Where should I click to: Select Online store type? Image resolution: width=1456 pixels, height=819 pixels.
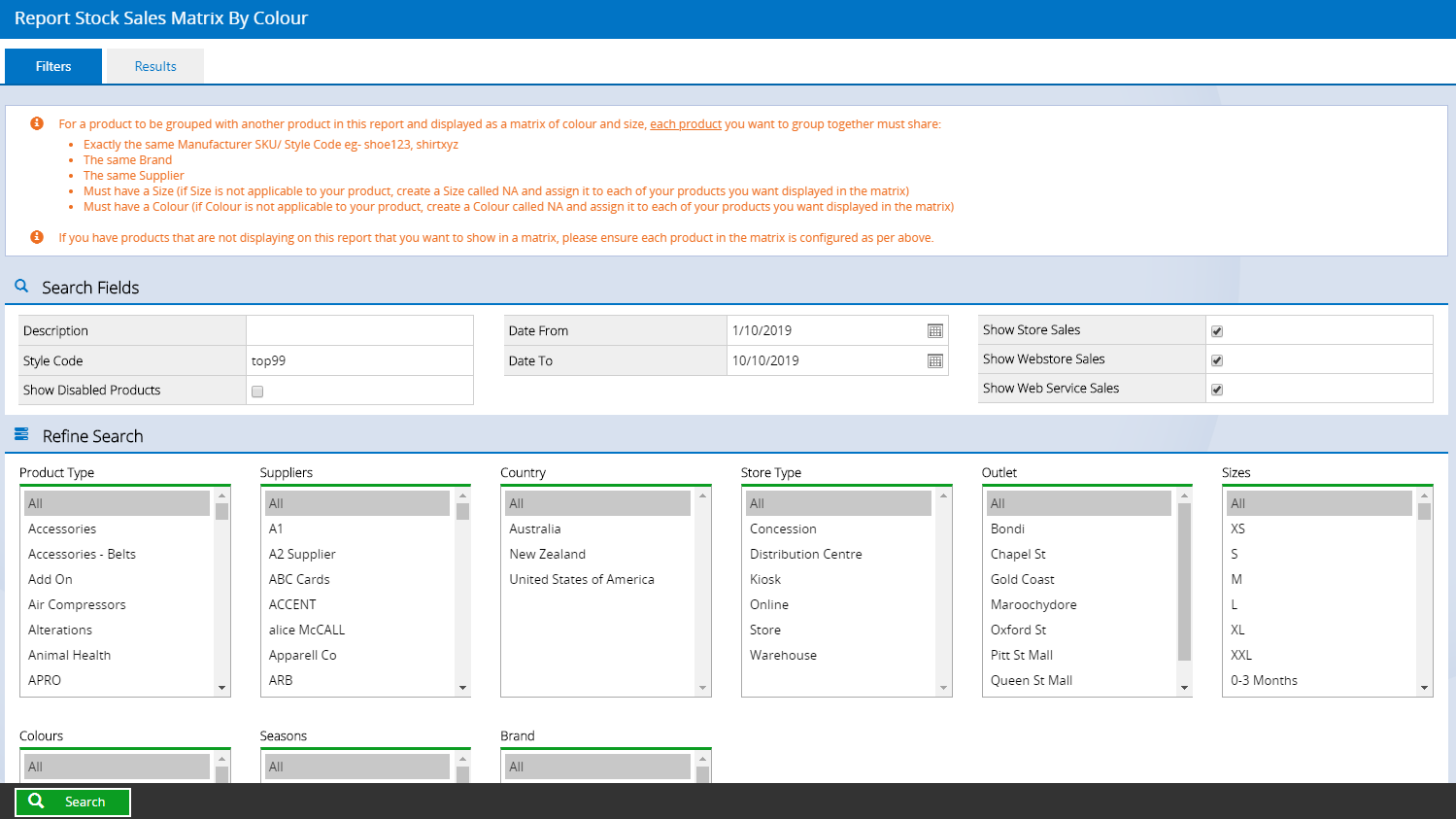coord(838,604)
